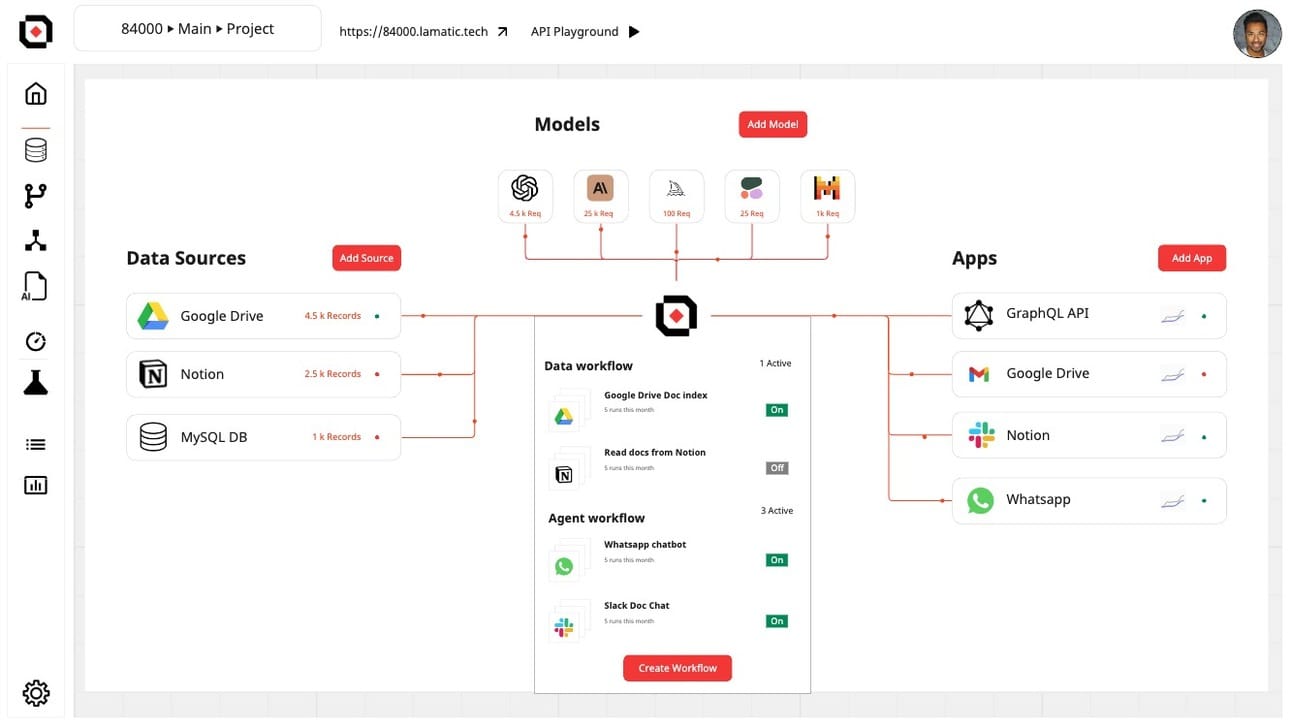Select the hierarchy nodes icon in sidebar
Image resolution: width=1292 pixels, height=727 pixels.
pyautogui.click(x=36, y=240)
